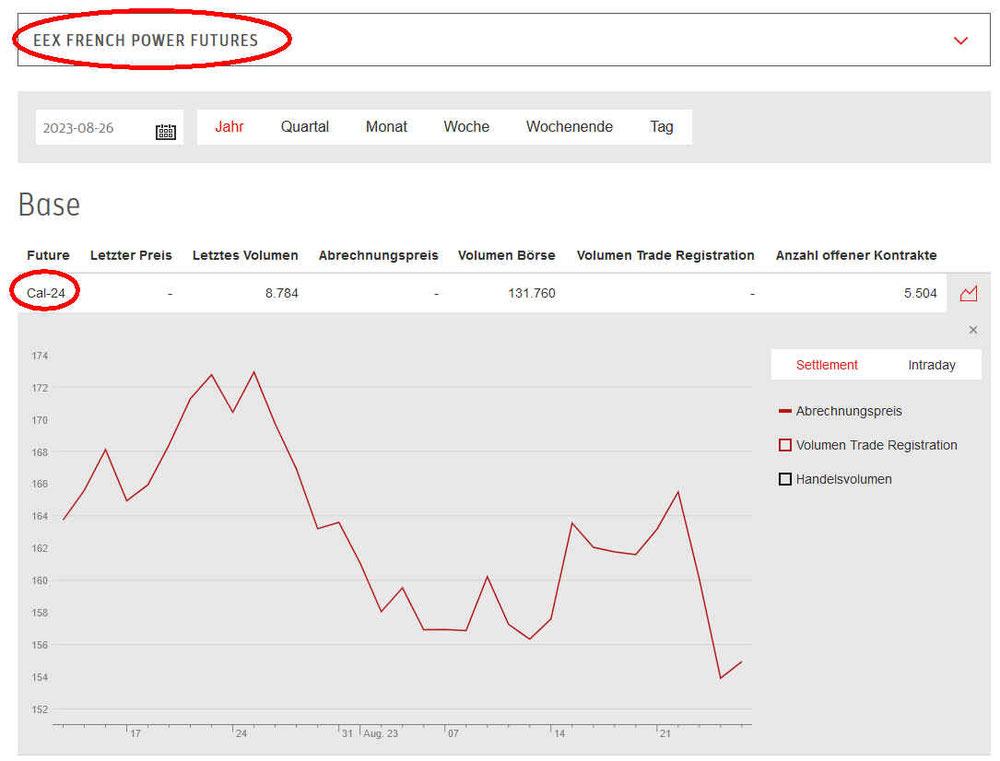Click the Base section heading

(49, 205)
